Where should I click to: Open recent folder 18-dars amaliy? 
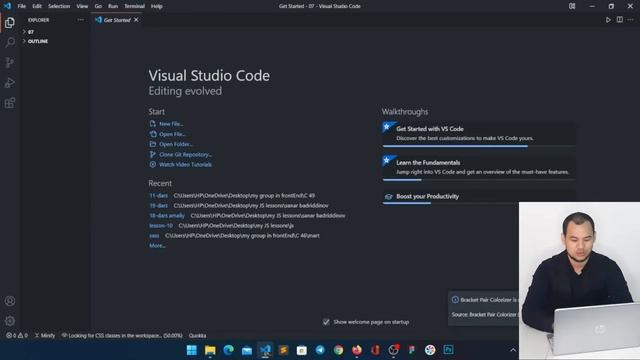(167, 216)
